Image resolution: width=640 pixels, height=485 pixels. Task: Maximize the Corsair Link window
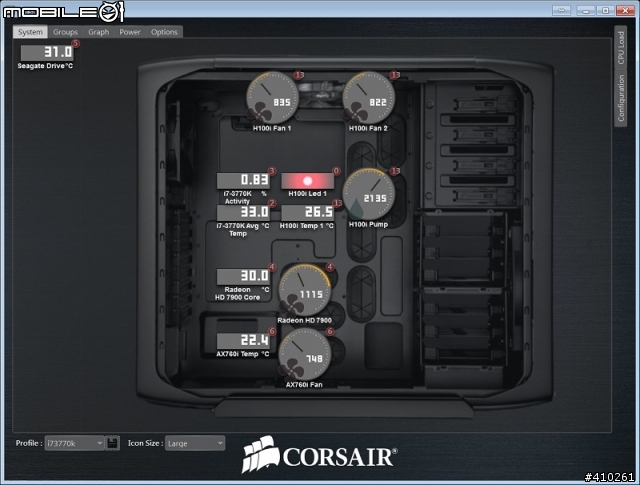pyautogui.click(x=606, y=10)
